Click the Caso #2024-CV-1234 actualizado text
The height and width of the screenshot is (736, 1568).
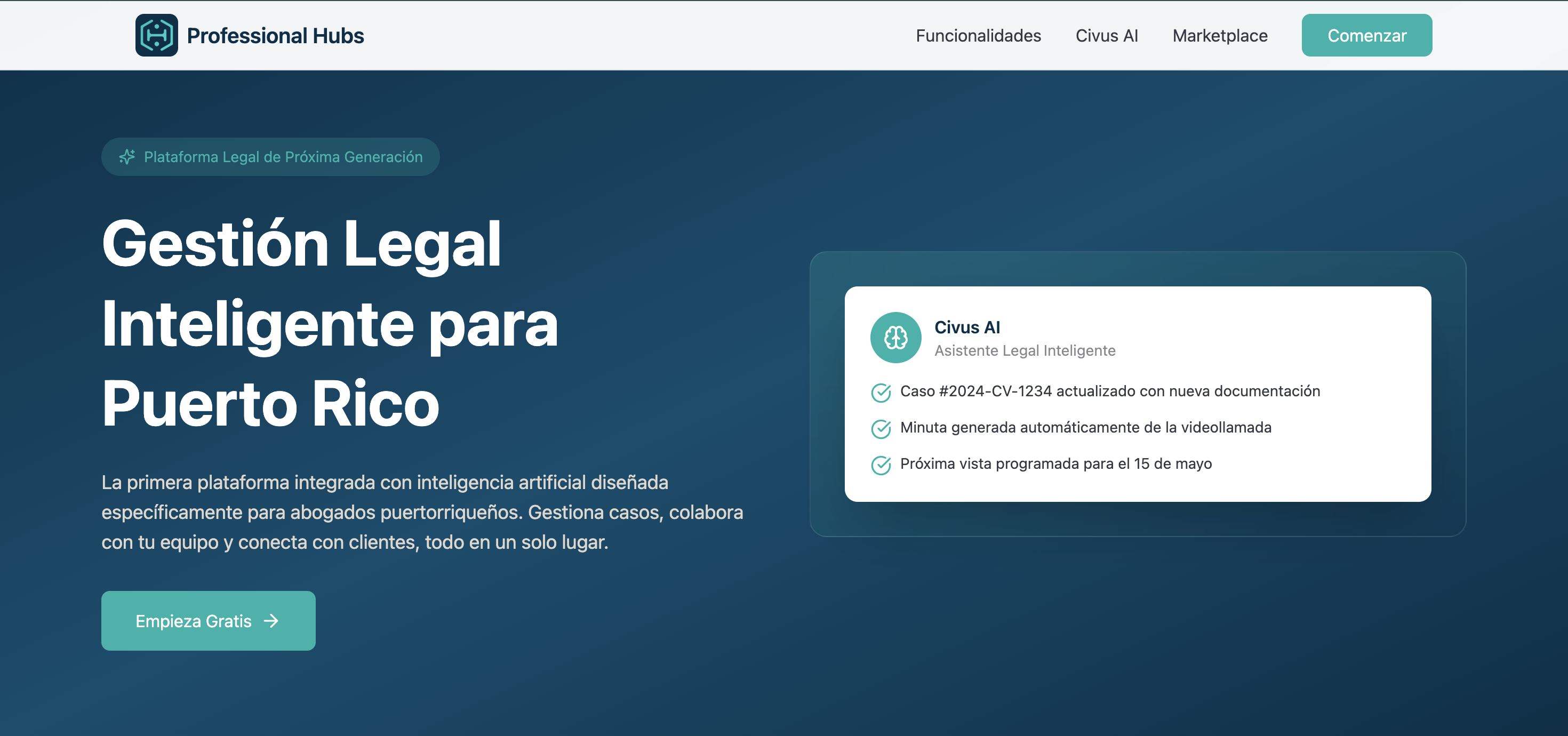1110,391
